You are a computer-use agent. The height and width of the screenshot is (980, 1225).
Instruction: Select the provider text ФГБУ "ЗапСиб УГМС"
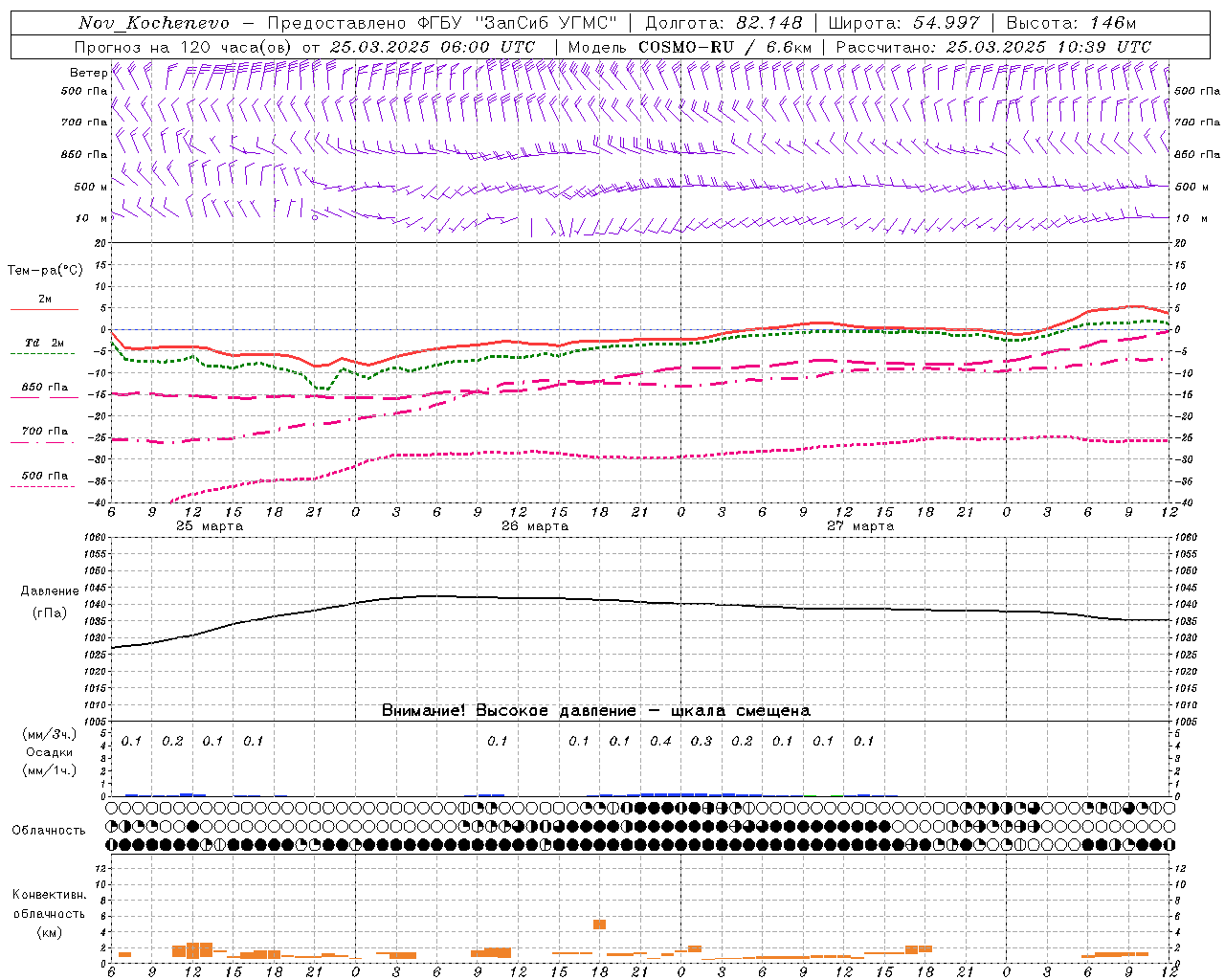click(518, 23)
